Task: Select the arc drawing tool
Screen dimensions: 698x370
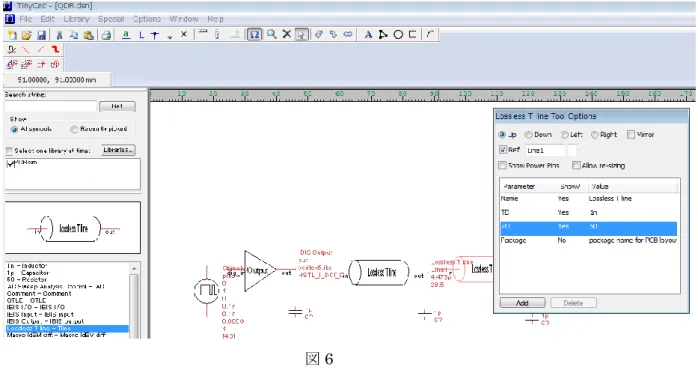Action: tap(430, 35)
